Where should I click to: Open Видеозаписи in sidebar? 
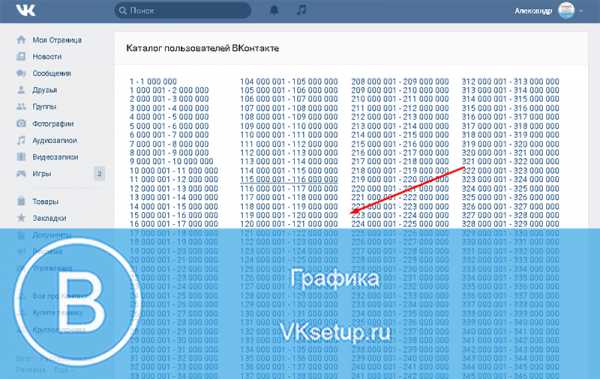coord(55,157)
